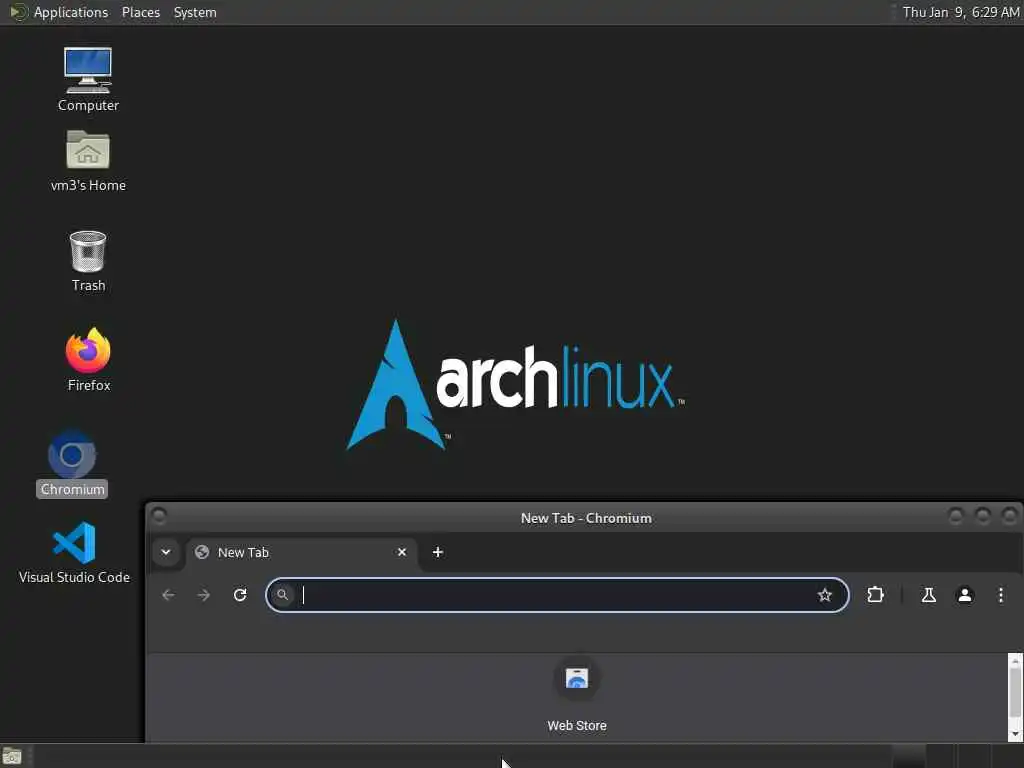The height and width of the screenshot is (768, 1024).
Task: Open vm3's Home folder icon
Action: pyautogui.click(x=88, y=161)
